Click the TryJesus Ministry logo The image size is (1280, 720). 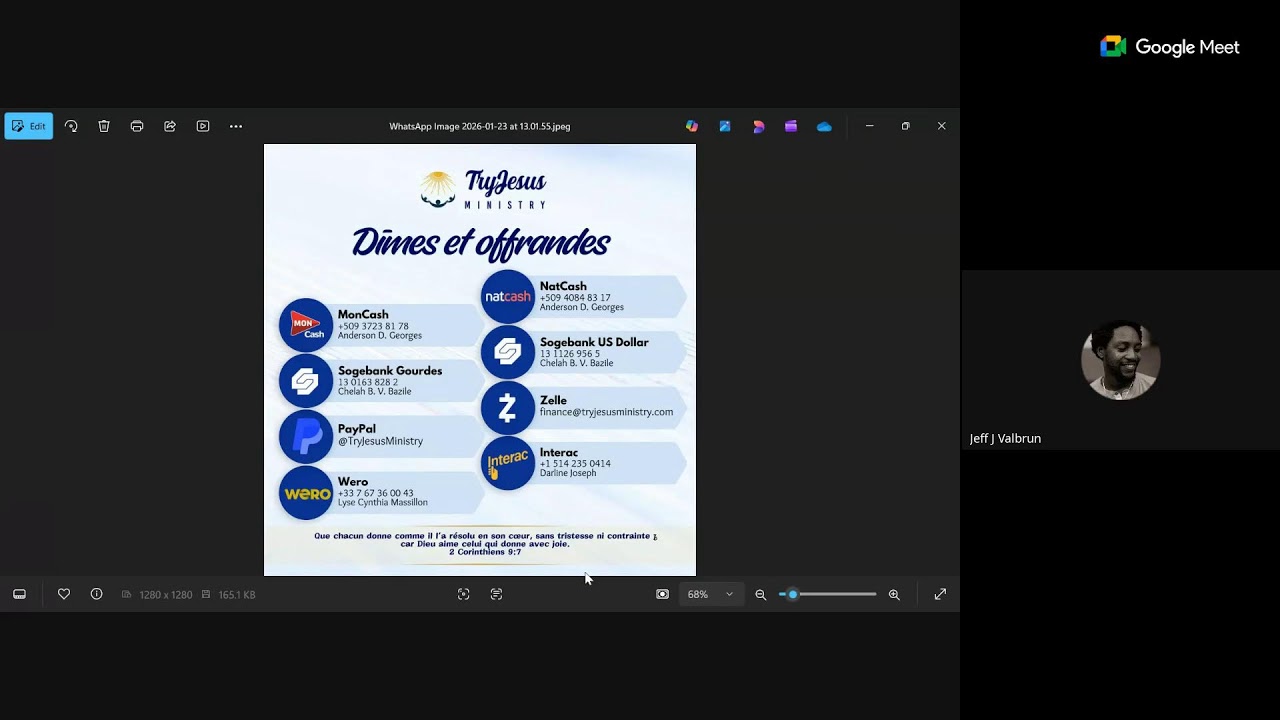pos(484,189)
